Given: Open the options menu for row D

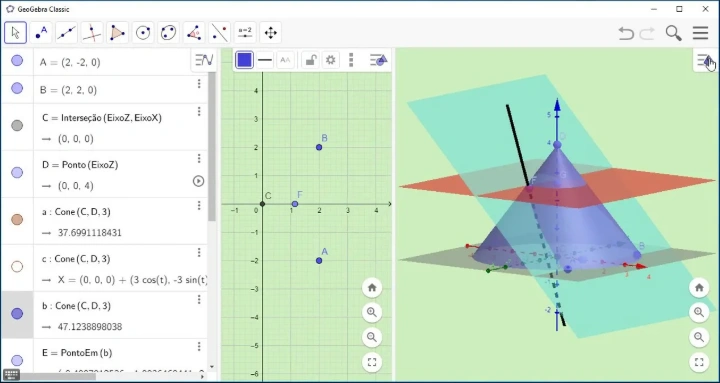Looking at the screenshot, I should tap(199, 158).
